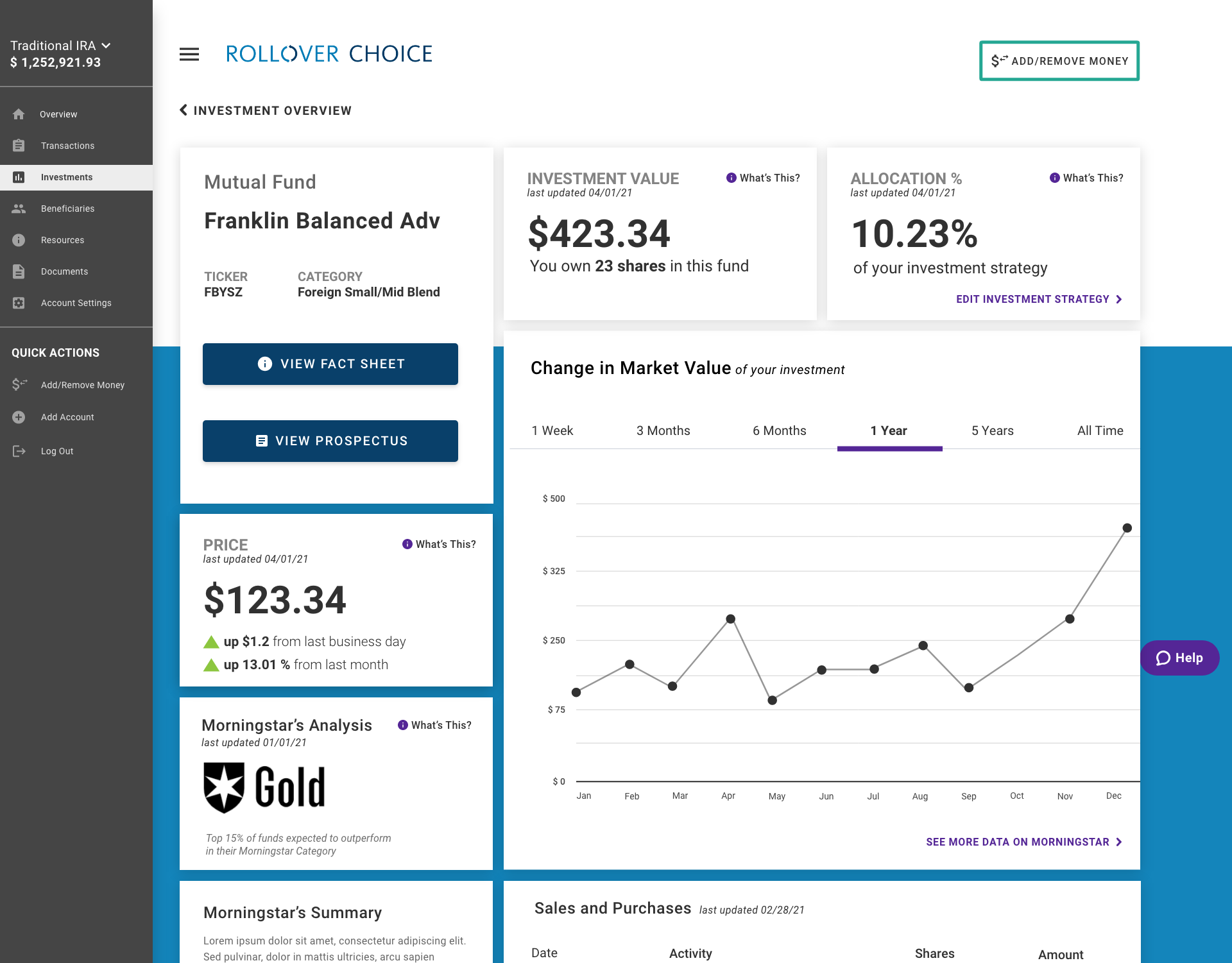Open the hamburger menu icon

(x=189, y=54)
